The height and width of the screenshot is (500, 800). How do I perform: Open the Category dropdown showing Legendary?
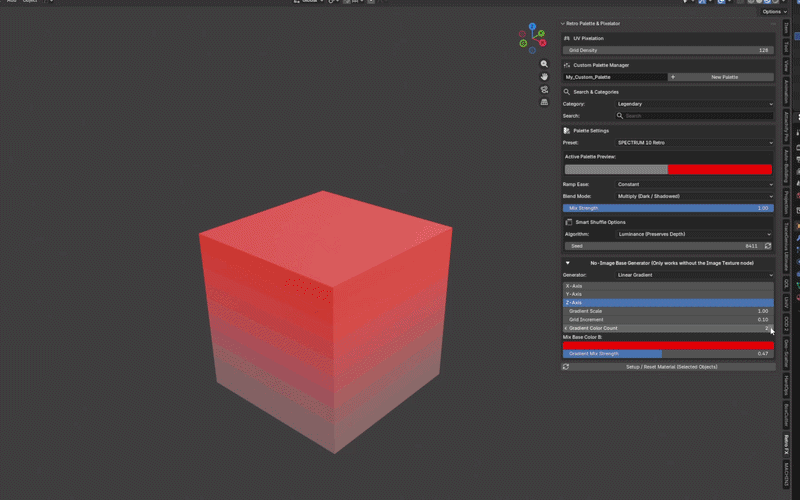pos(694,104)
